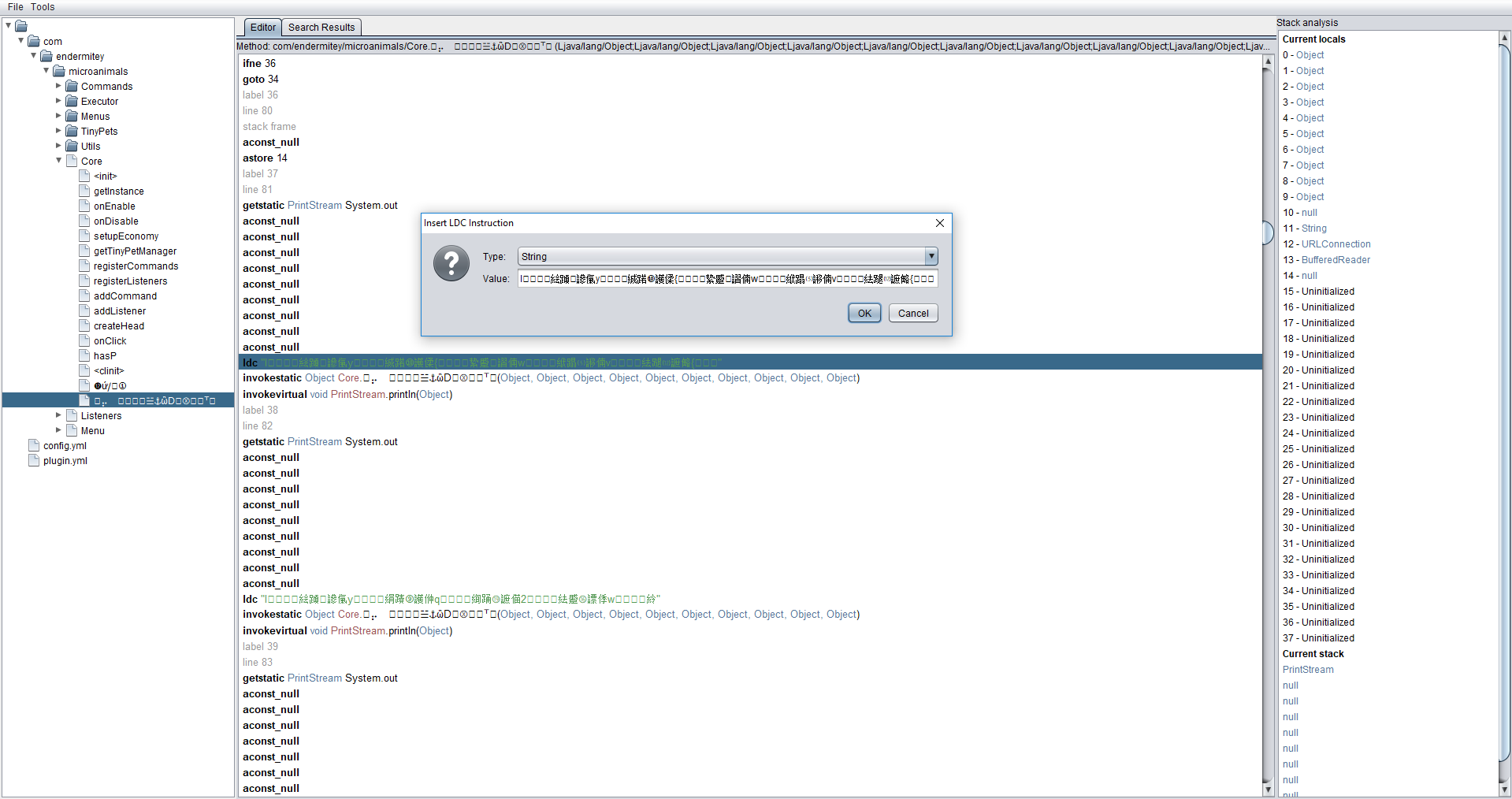Image resolution: width=1512 pixels, height=799 pixels.
Task: Click the getInstance method file icon
Action: click(x=84, y=191)
